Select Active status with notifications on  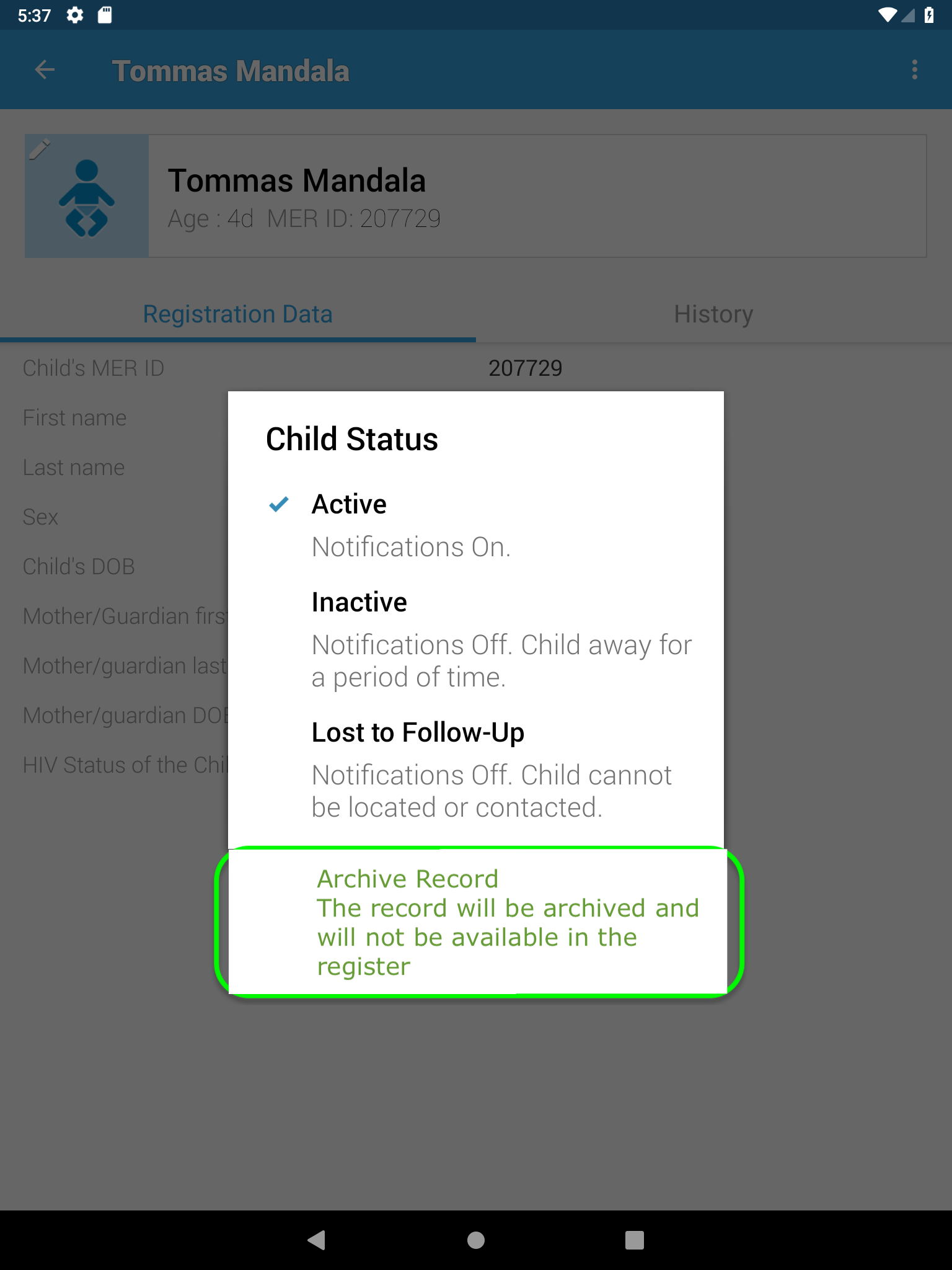pyautogui.click(x=349, y=504)
